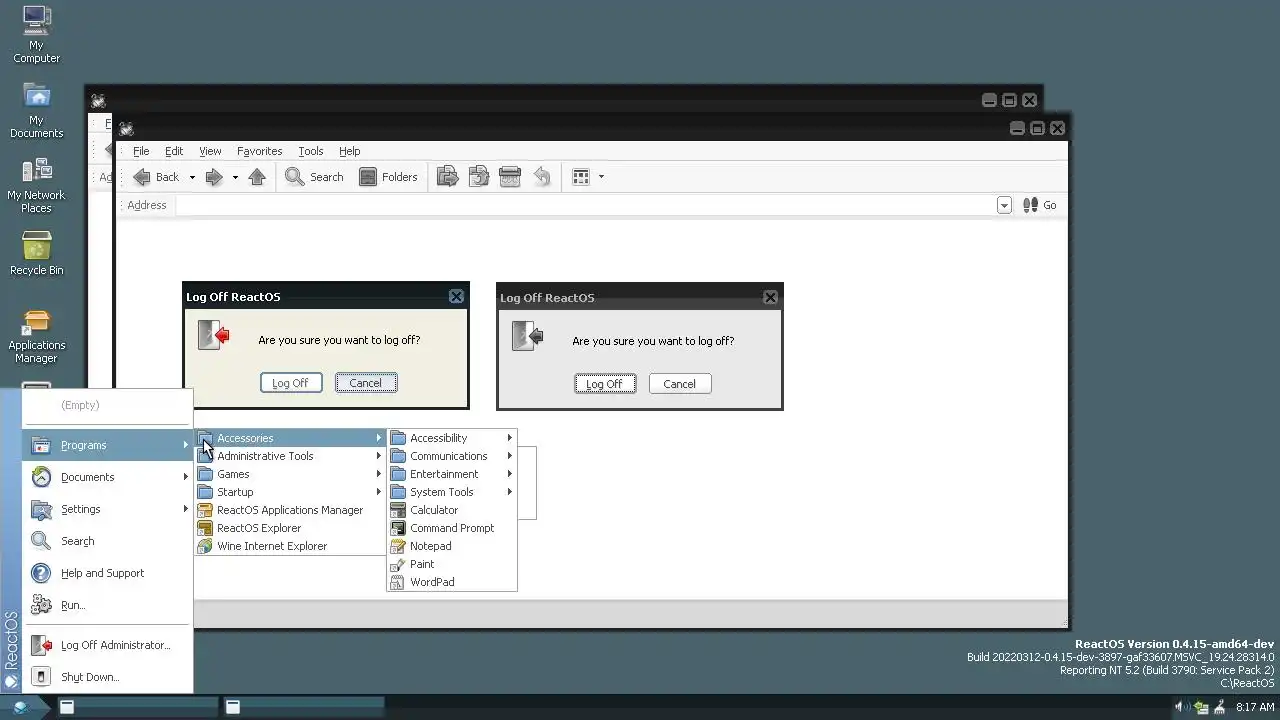The height and width of the screenshot is (720, 1280).
Task: Toggle the Folders pane button
Action: 388,177
